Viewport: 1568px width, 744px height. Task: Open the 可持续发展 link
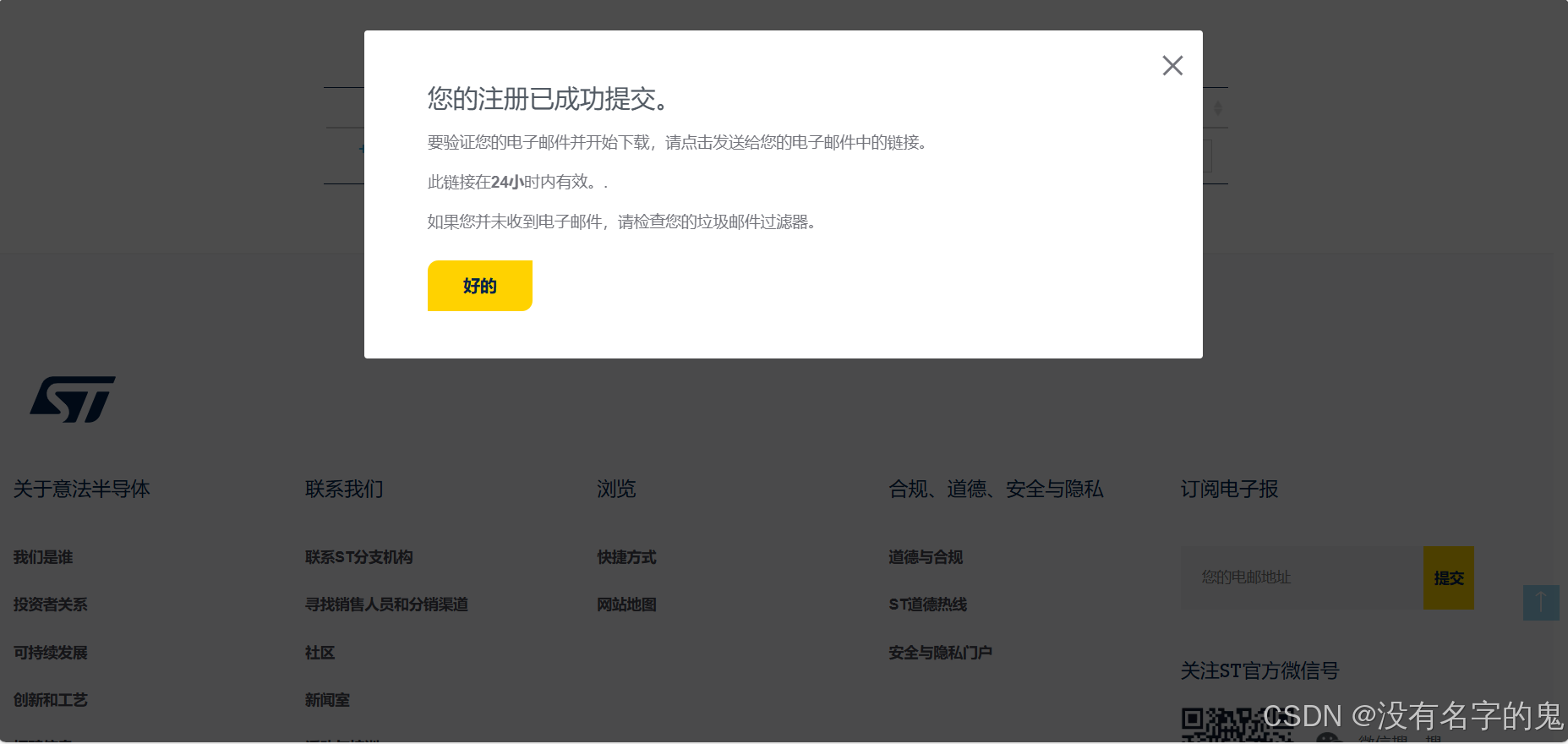51,653
